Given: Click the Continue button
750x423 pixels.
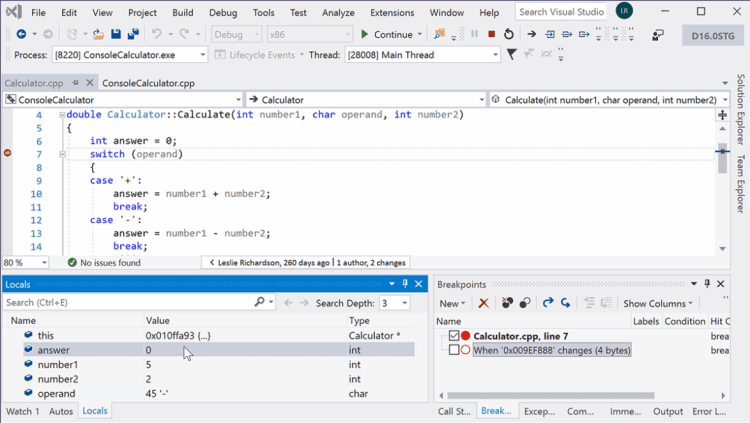Looking at the screenshot, I should [x=387, y=34].
